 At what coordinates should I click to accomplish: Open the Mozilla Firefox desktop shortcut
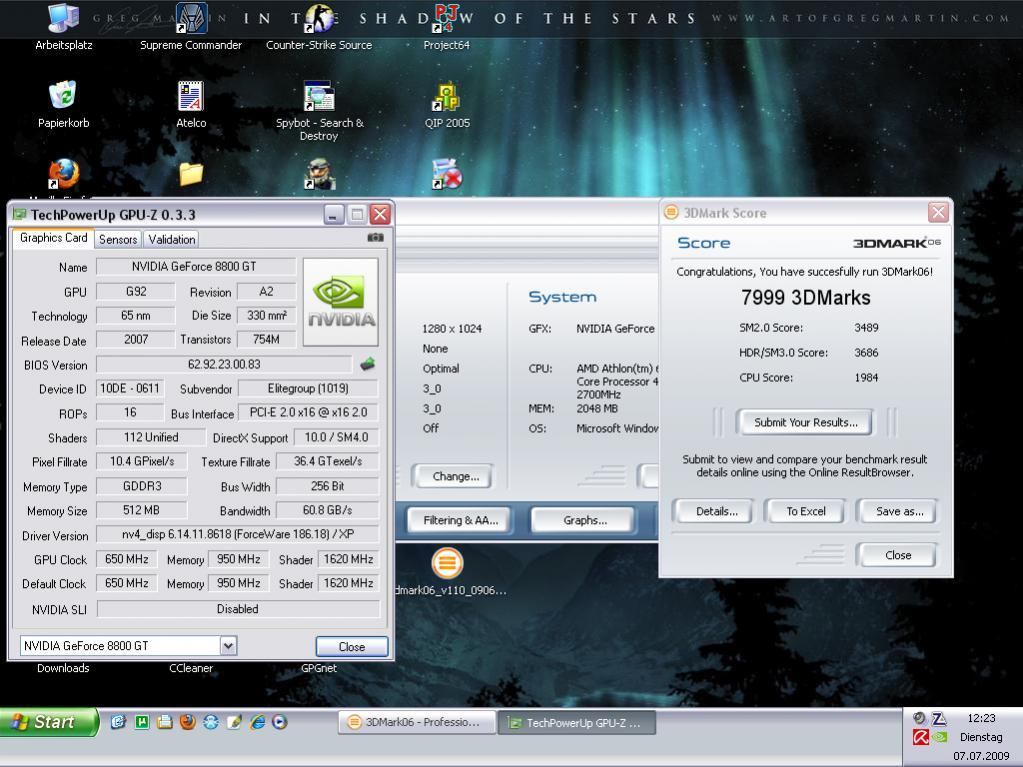[63, 173]
